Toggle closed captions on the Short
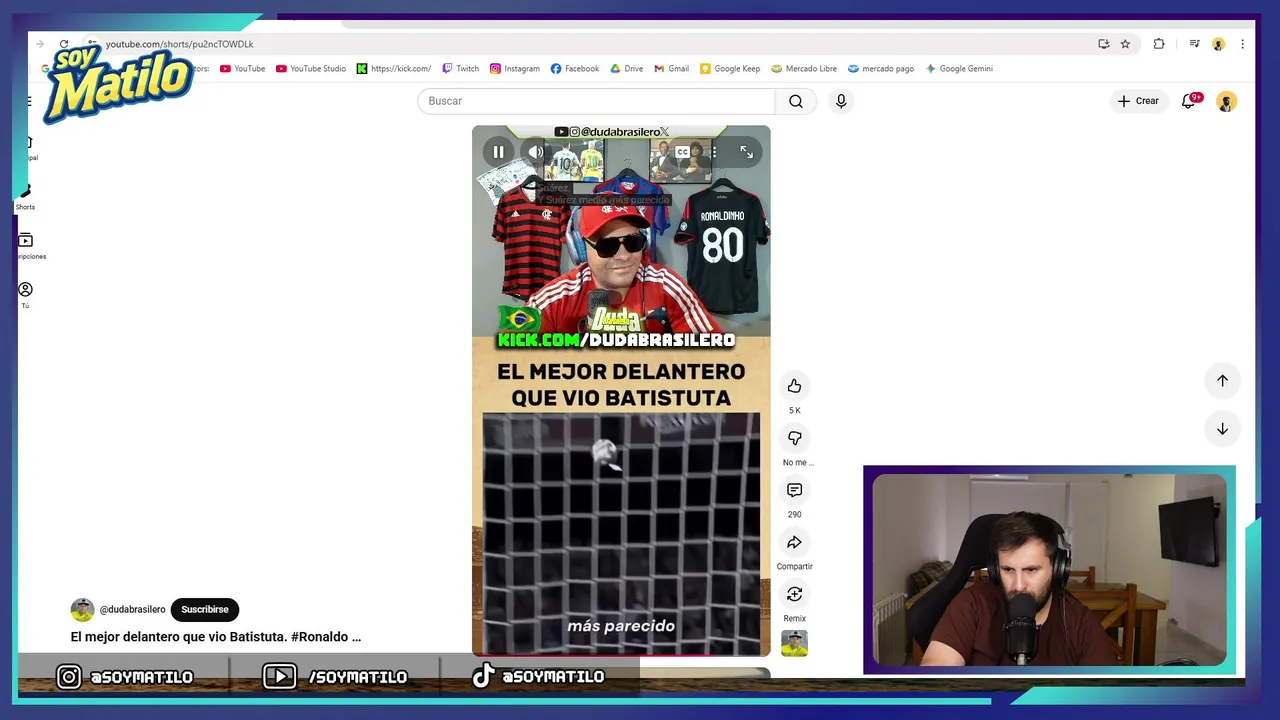Viewport: 1280px width, 720px height. click(x=682, y=152)
